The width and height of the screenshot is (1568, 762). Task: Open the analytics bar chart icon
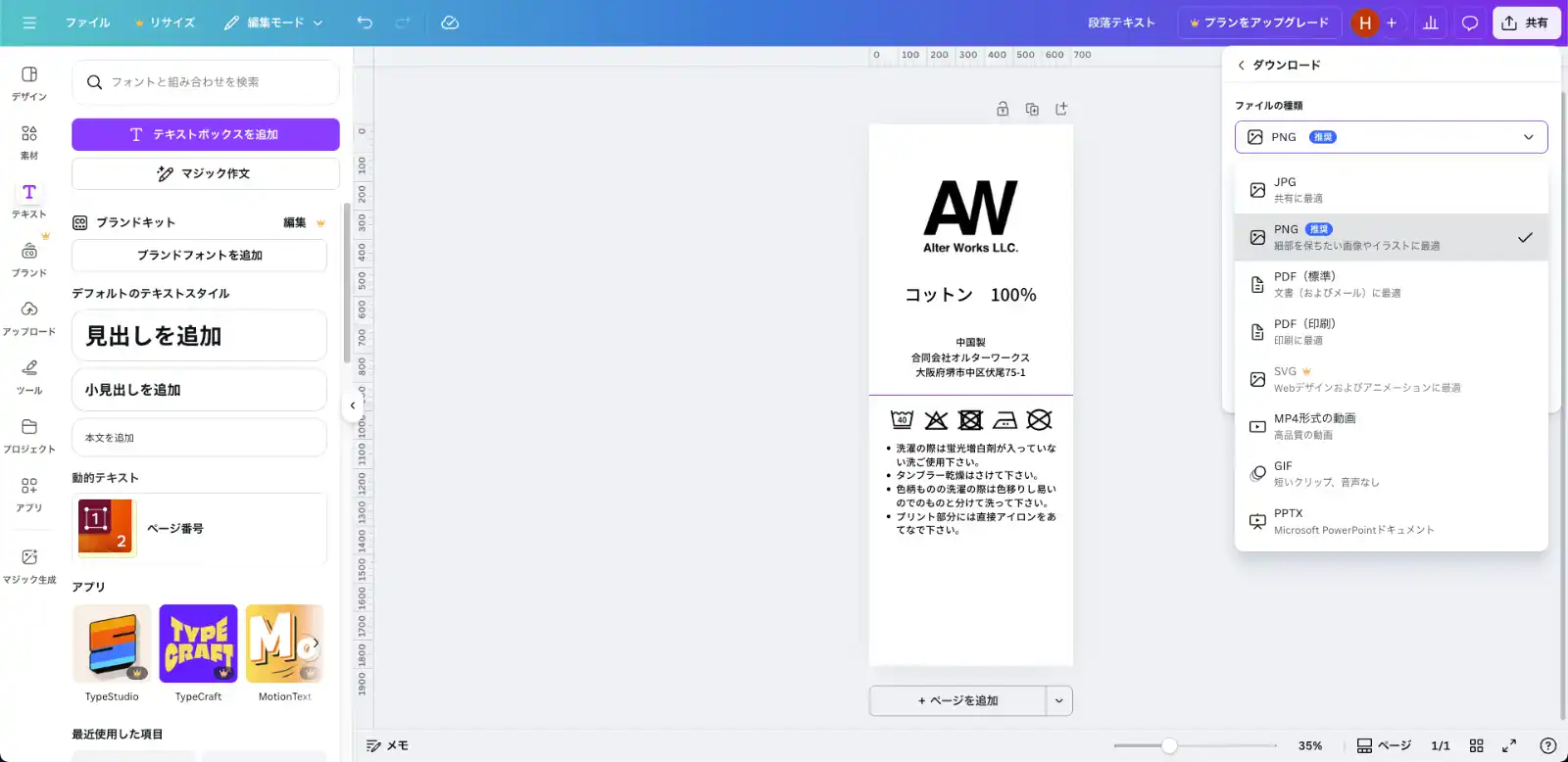pos(1431,23)
